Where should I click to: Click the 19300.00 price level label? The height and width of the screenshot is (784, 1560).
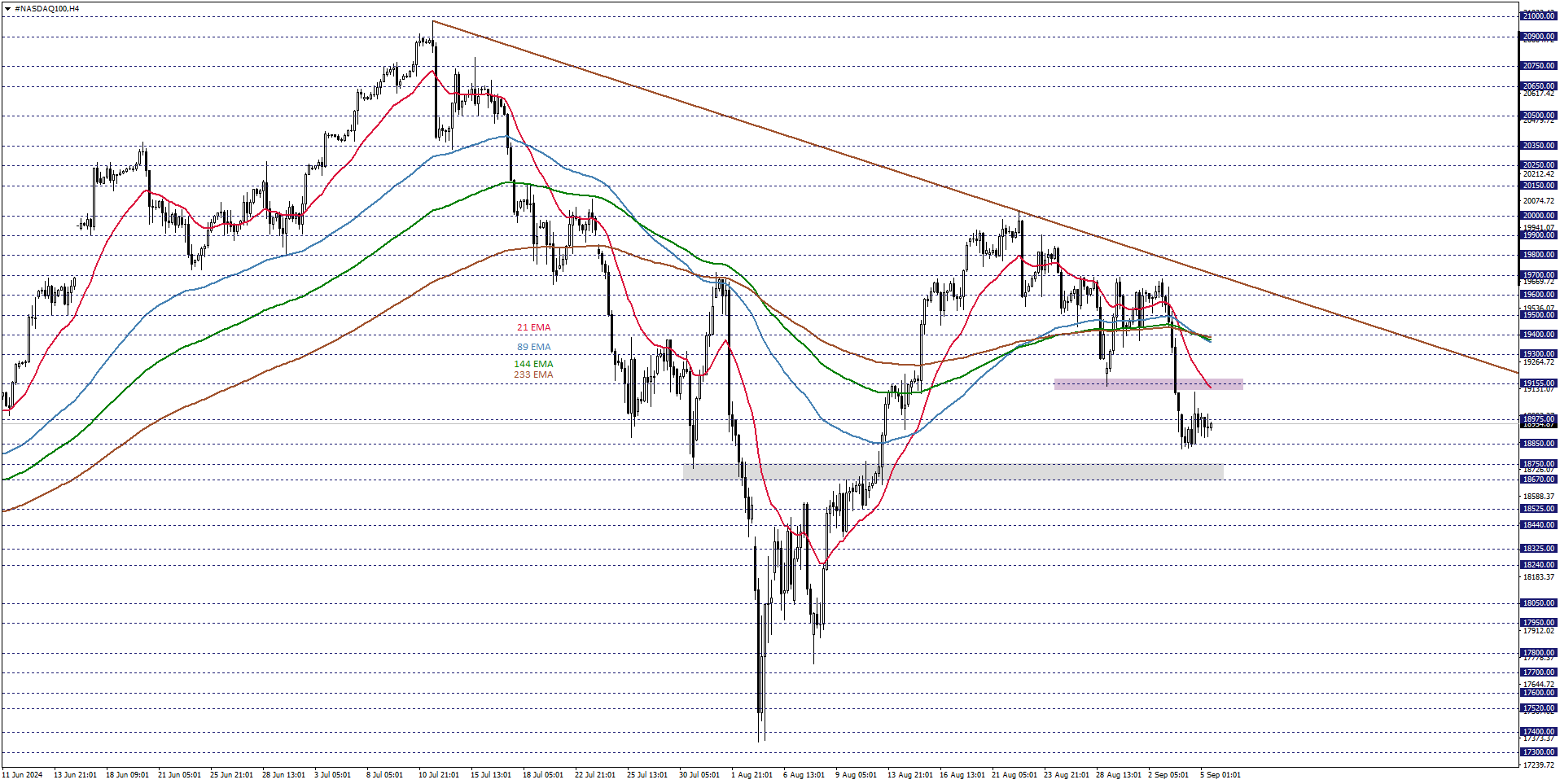click(x=1538, y=354)
